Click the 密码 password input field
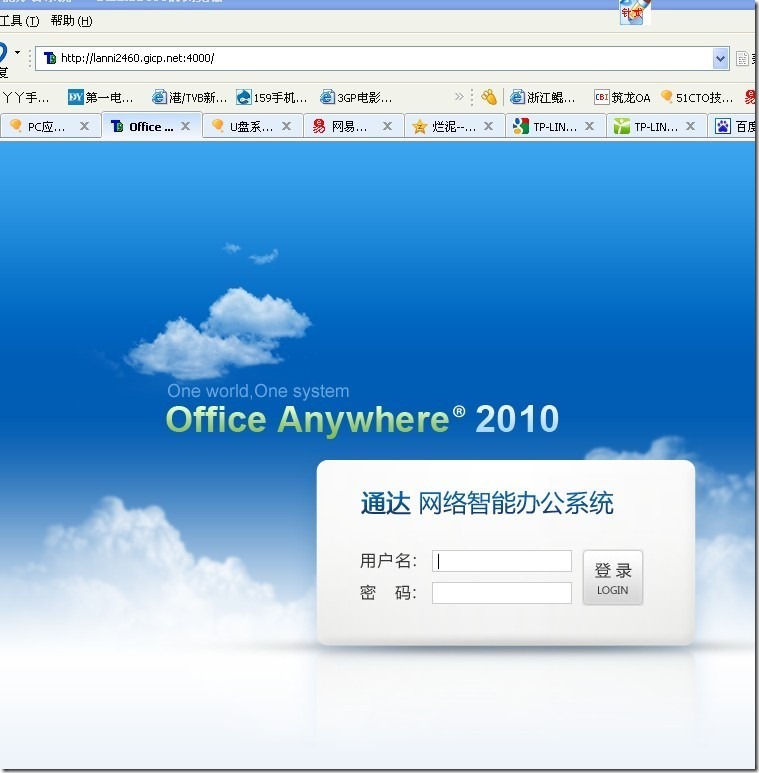The width and height of the screenshot is (759, 773). [x=502, y=593]
